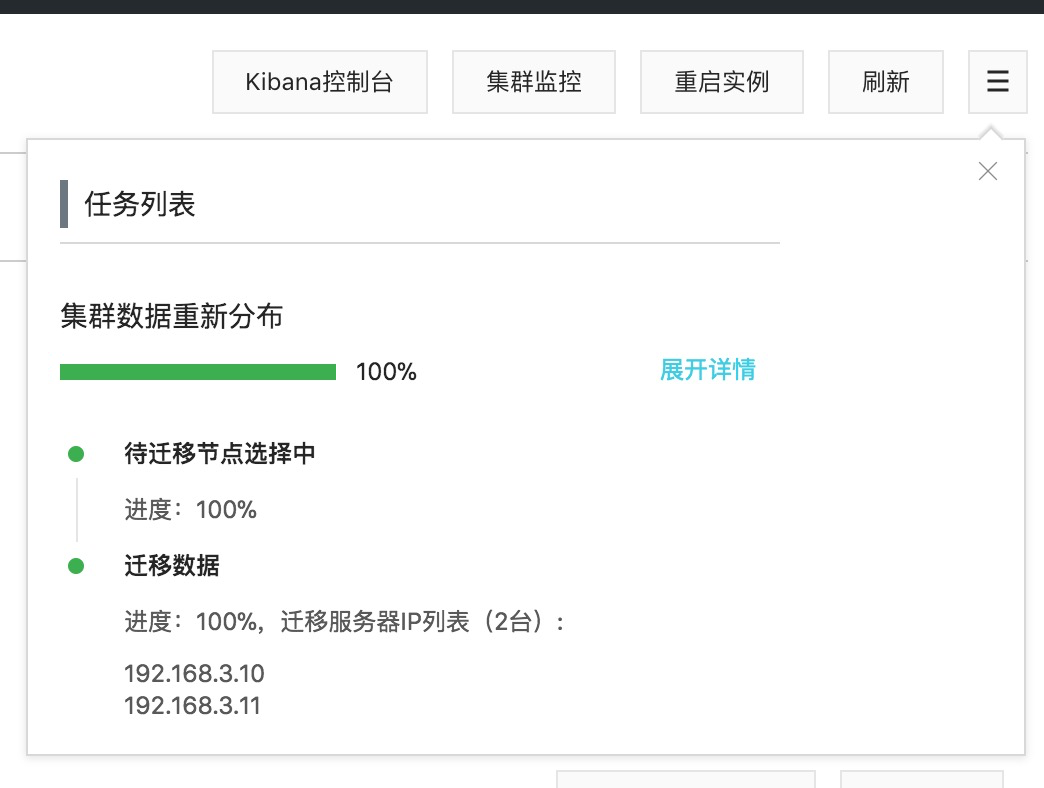Expand details via 展开详情 link
The width and height of the screenshot is (1044, 788).
pos(707,370)
